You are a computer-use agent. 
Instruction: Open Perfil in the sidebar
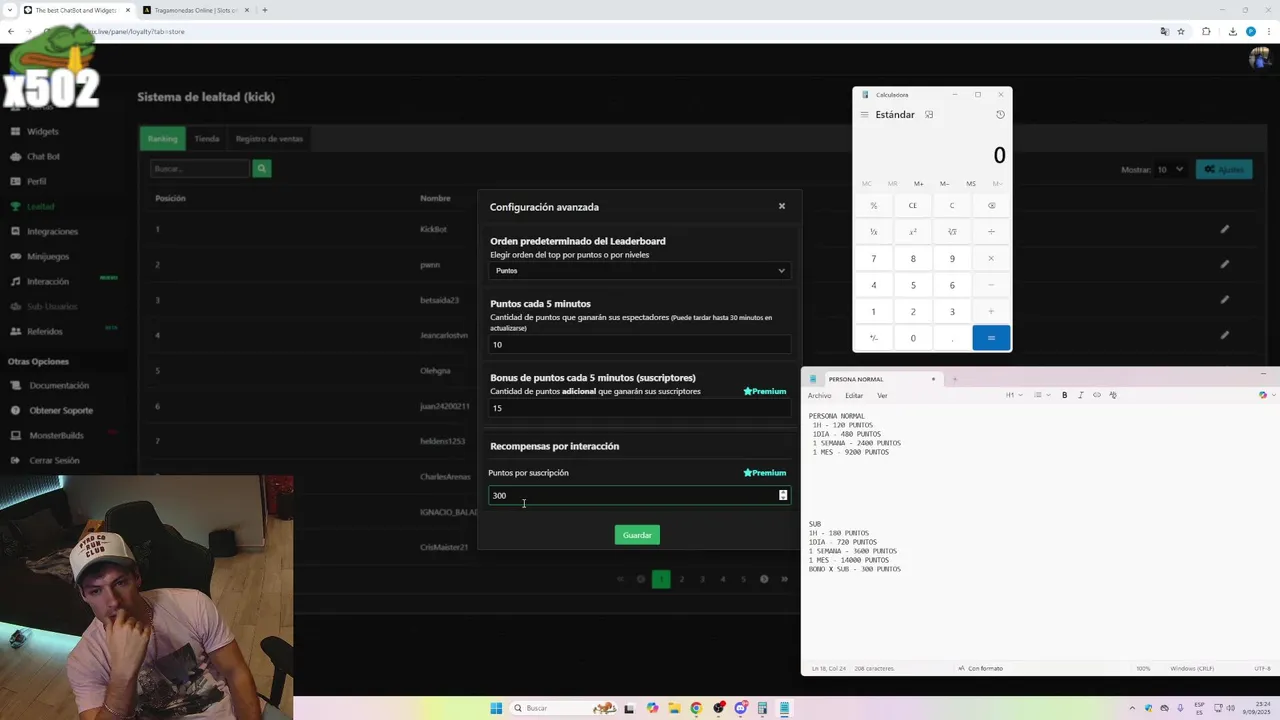[x=36, y=182]
